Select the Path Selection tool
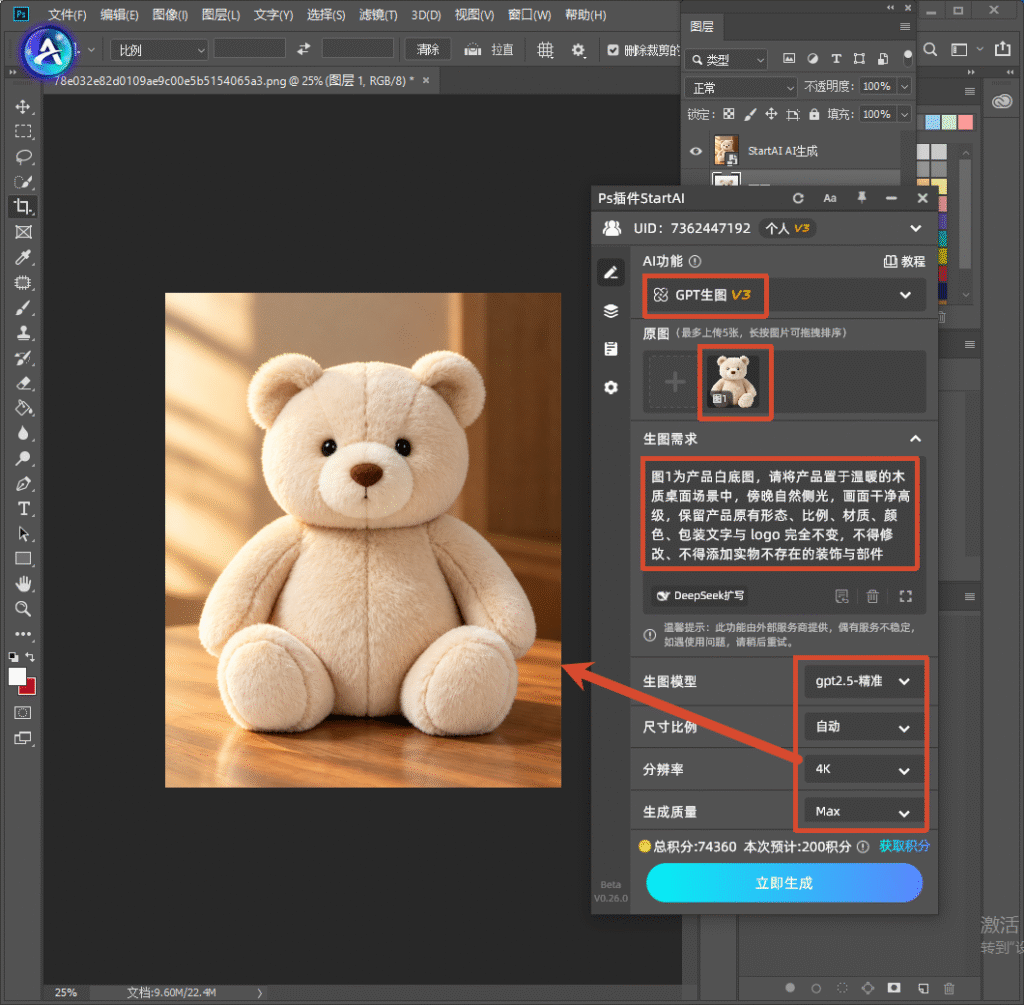This screenshot has width=1024, height=1005. point(23,534)
